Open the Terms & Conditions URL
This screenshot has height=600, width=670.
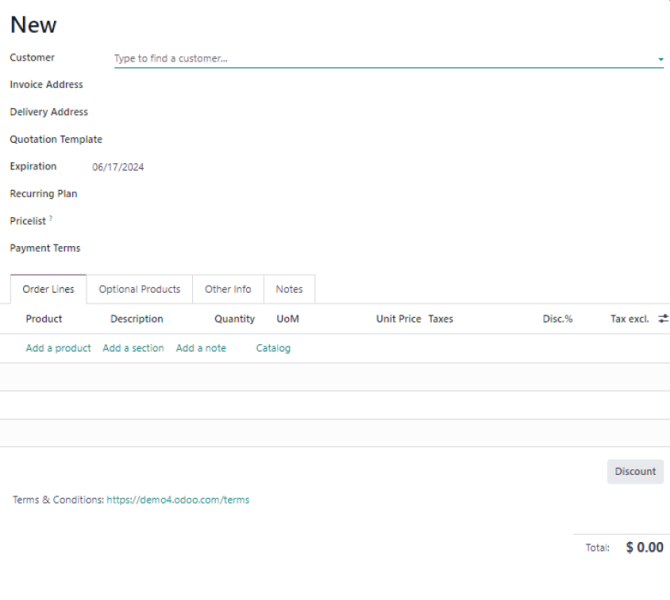(x=178, y=500)
